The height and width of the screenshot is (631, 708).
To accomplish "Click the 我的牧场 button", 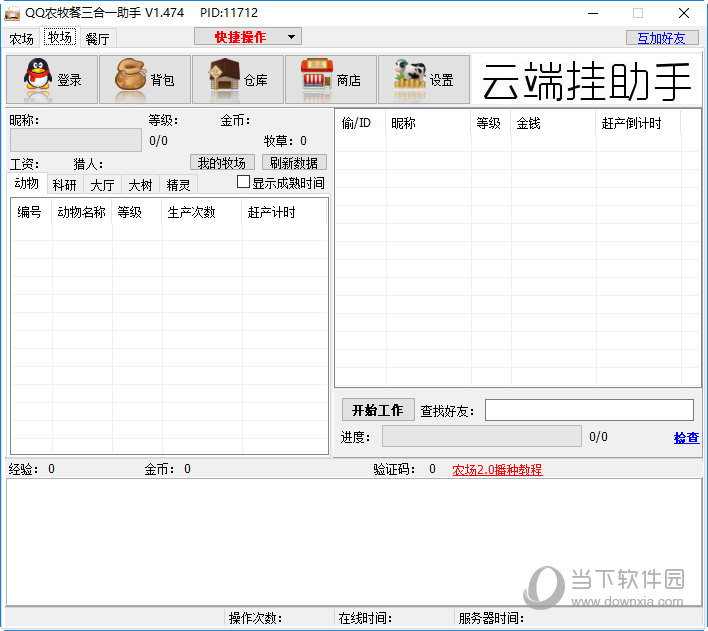I will coord(222,163).
